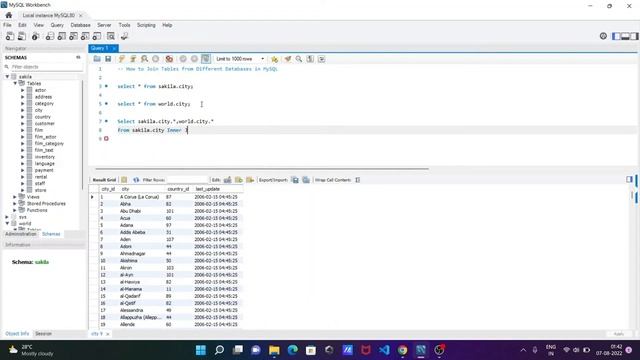This screenshot has height=360, width=640.
Task: Go to the home screen icon
Action: (9, 15)
